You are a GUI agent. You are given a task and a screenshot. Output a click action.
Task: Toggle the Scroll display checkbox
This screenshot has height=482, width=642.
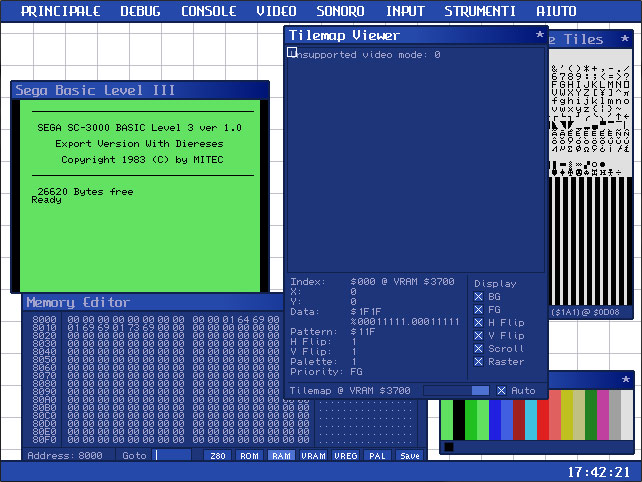coord(478,348)
